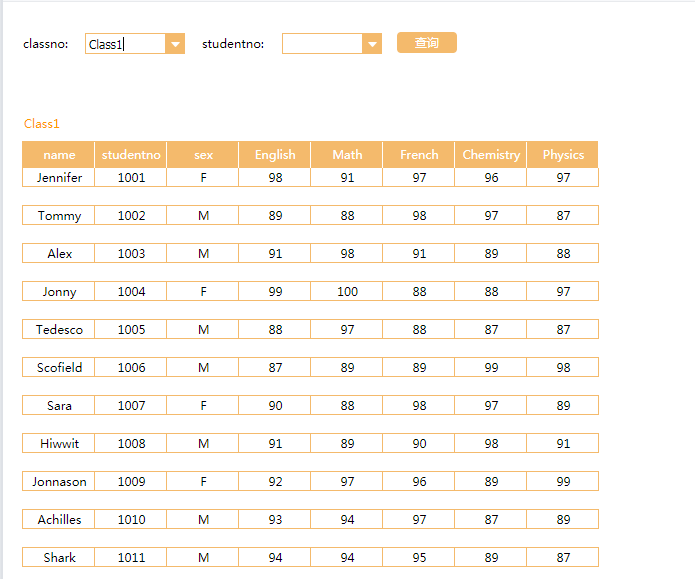Click Hiwwit's French score 90
The width and height of the screenshot is (695, 579).
click(419, 443)
